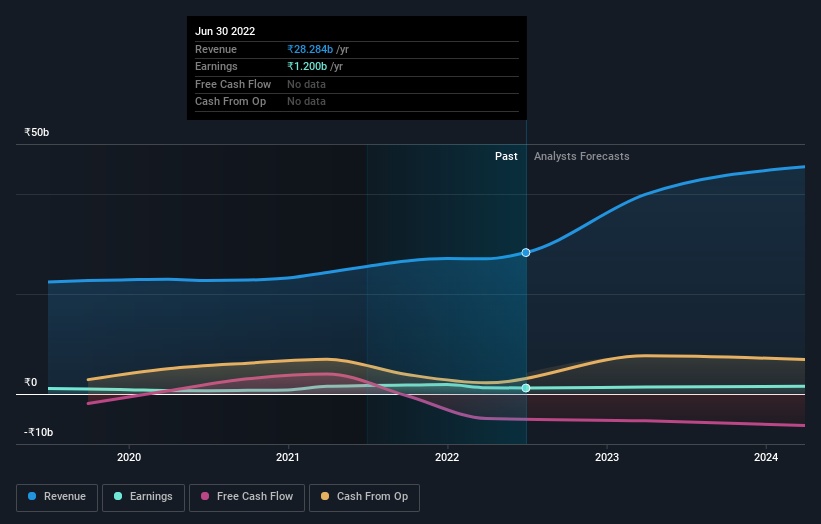Viewport: 821px width, 524px height.
Task: Click the Analysts Forecasts label
Action: pyautogui.click(x=581, y=156)
